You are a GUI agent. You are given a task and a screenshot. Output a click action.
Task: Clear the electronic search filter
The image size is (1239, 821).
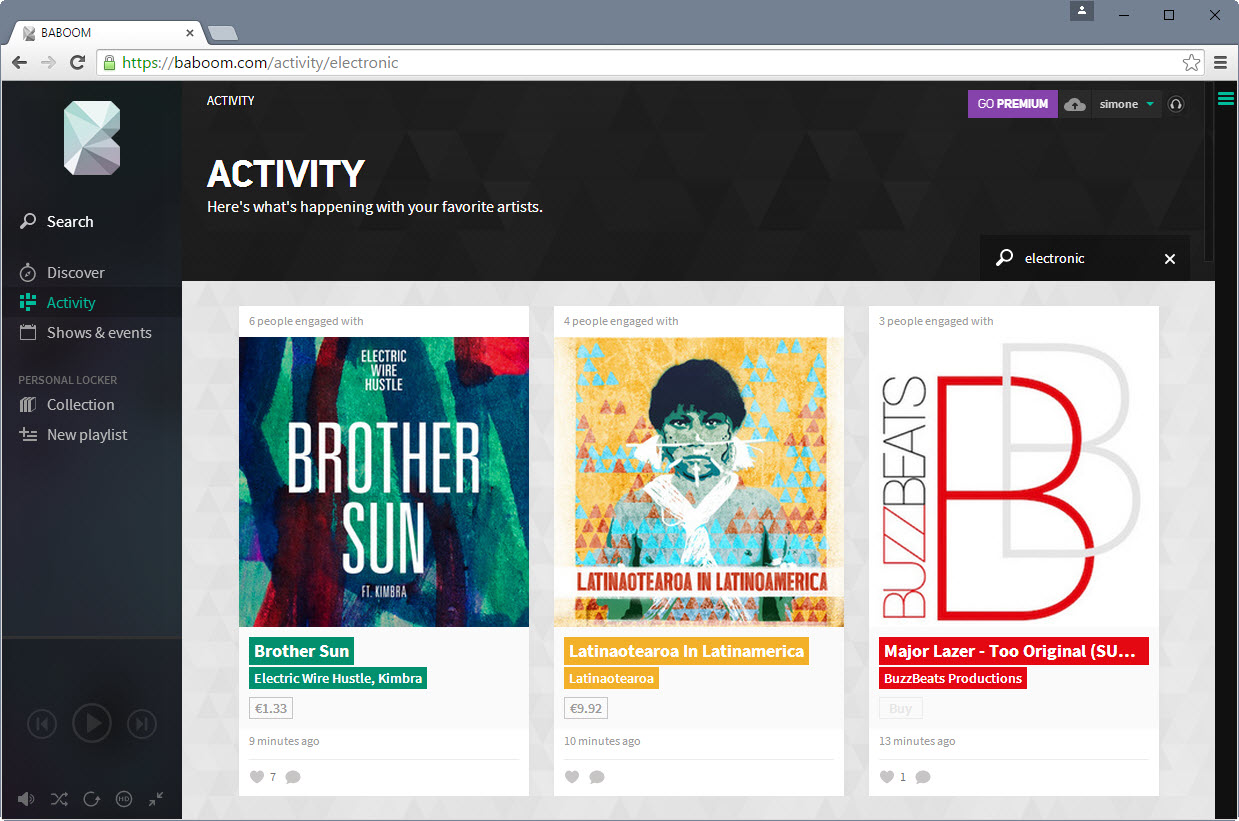tap(1170, 259)
